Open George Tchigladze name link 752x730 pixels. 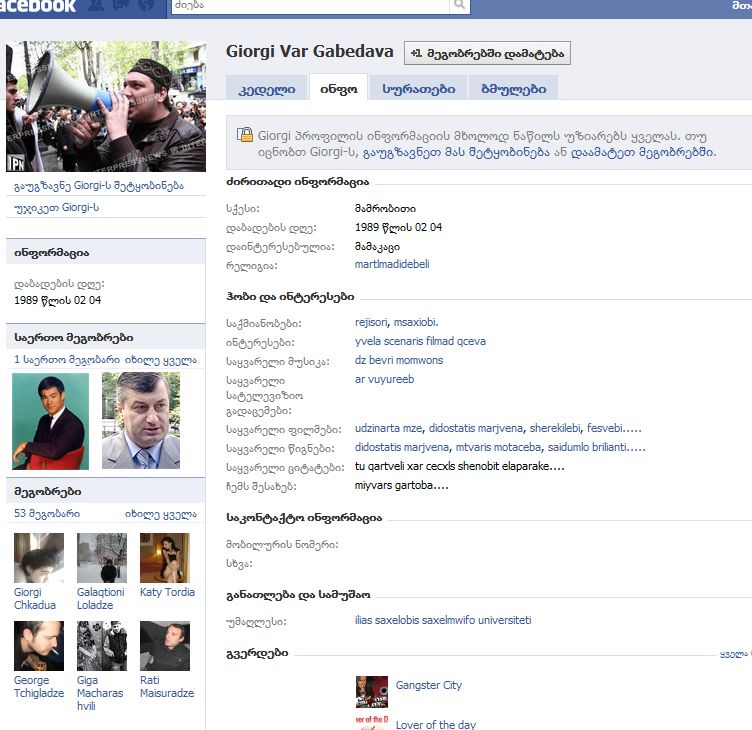[x=39, y=687]
